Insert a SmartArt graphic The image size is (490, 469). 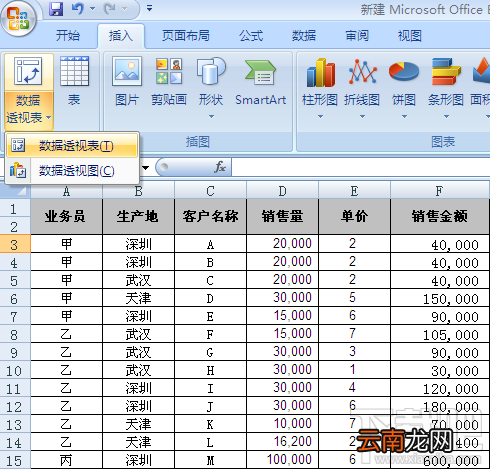coord(260,82)
